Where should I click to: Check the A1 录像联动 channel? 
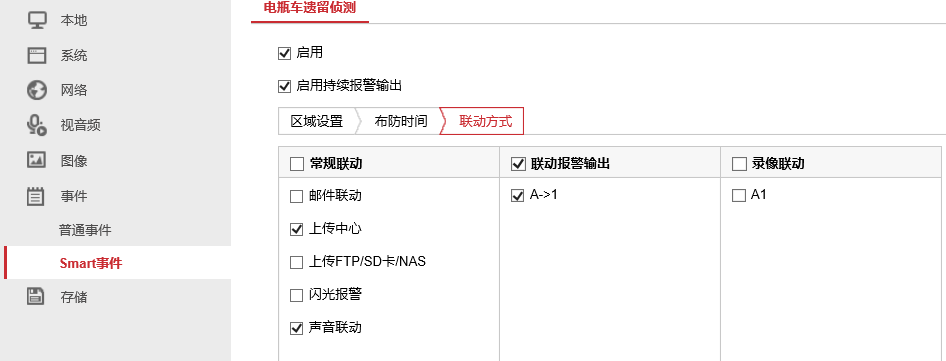(738, 196)
